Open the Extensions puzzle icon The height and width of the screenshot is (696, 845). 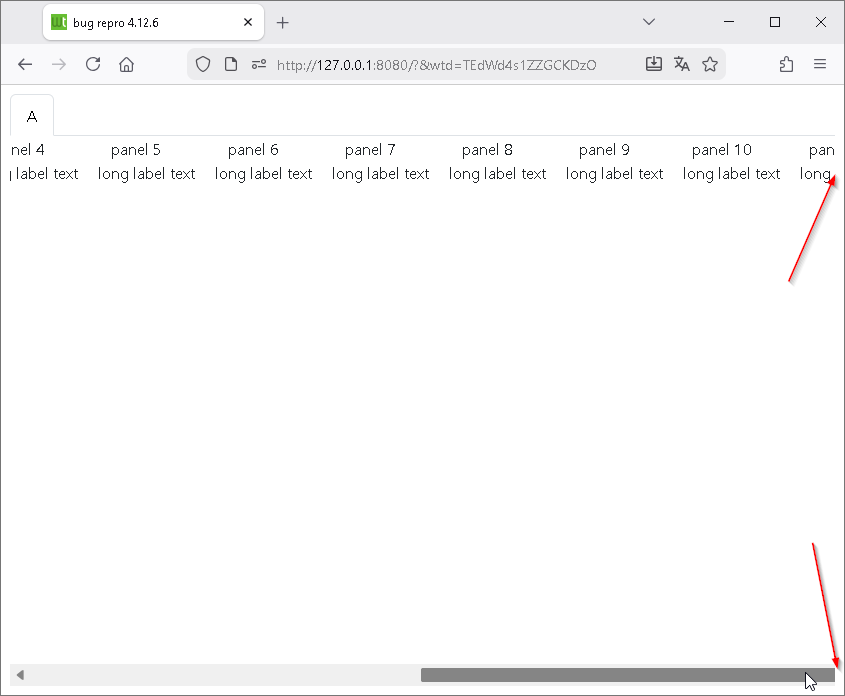coord(786,64)
